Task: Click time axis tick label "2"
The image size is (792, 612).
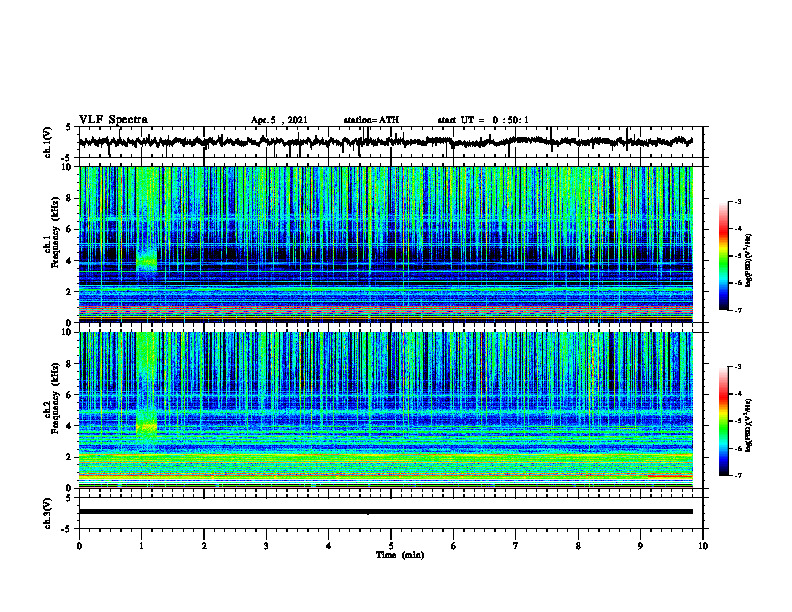Action: click(x=204, y=546)
